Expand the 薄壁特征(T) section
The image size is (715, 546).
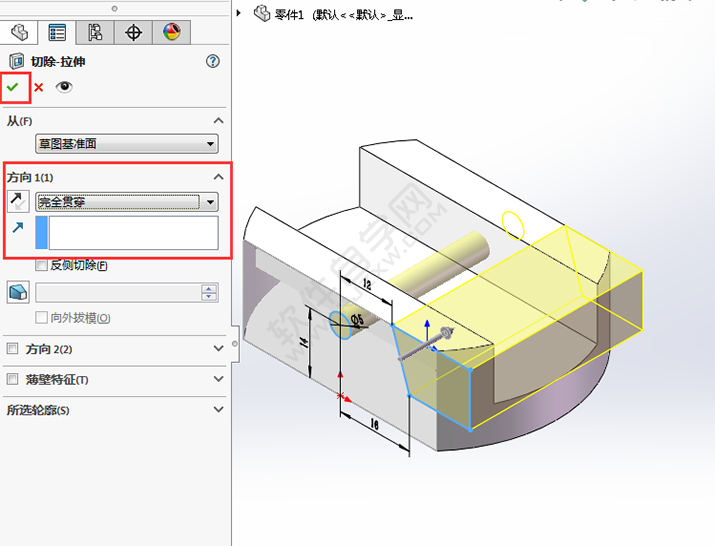tap(218, 379)
